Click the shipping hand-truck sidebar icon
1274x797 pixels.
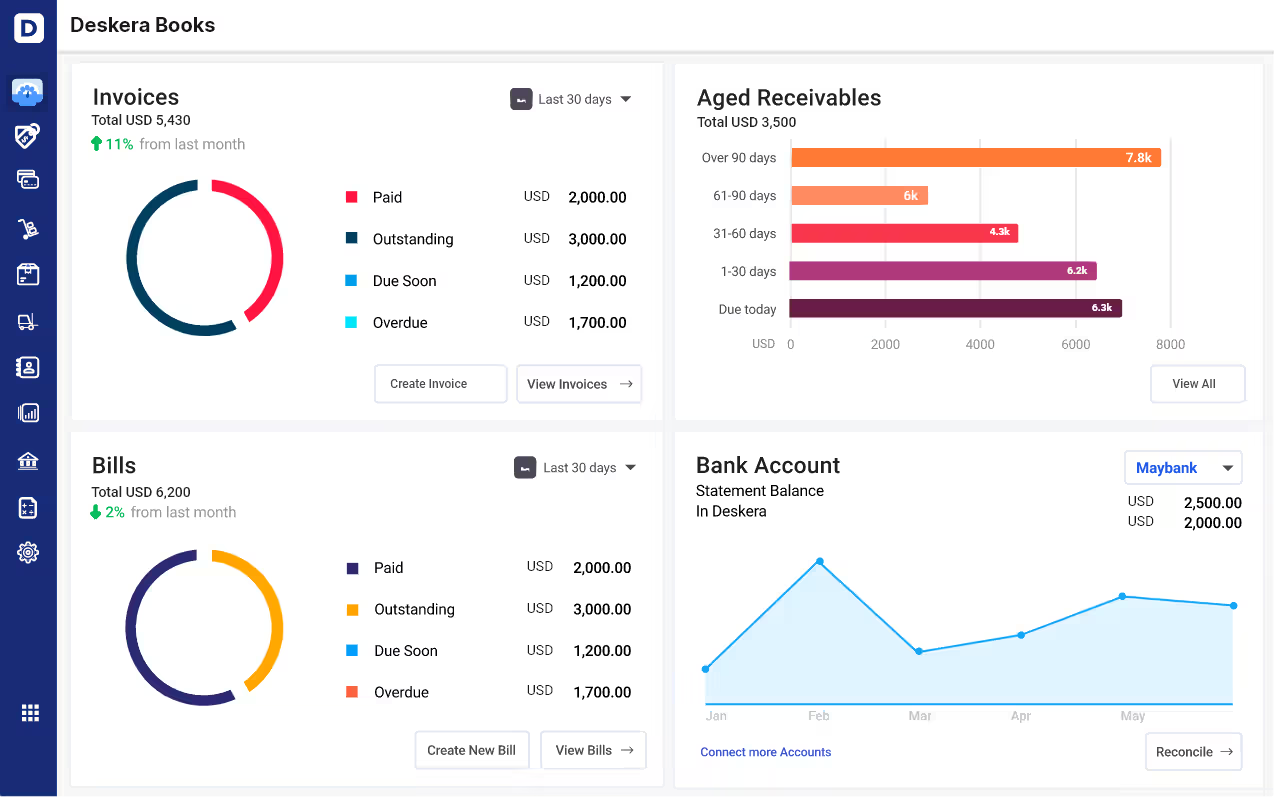(28, 227)
